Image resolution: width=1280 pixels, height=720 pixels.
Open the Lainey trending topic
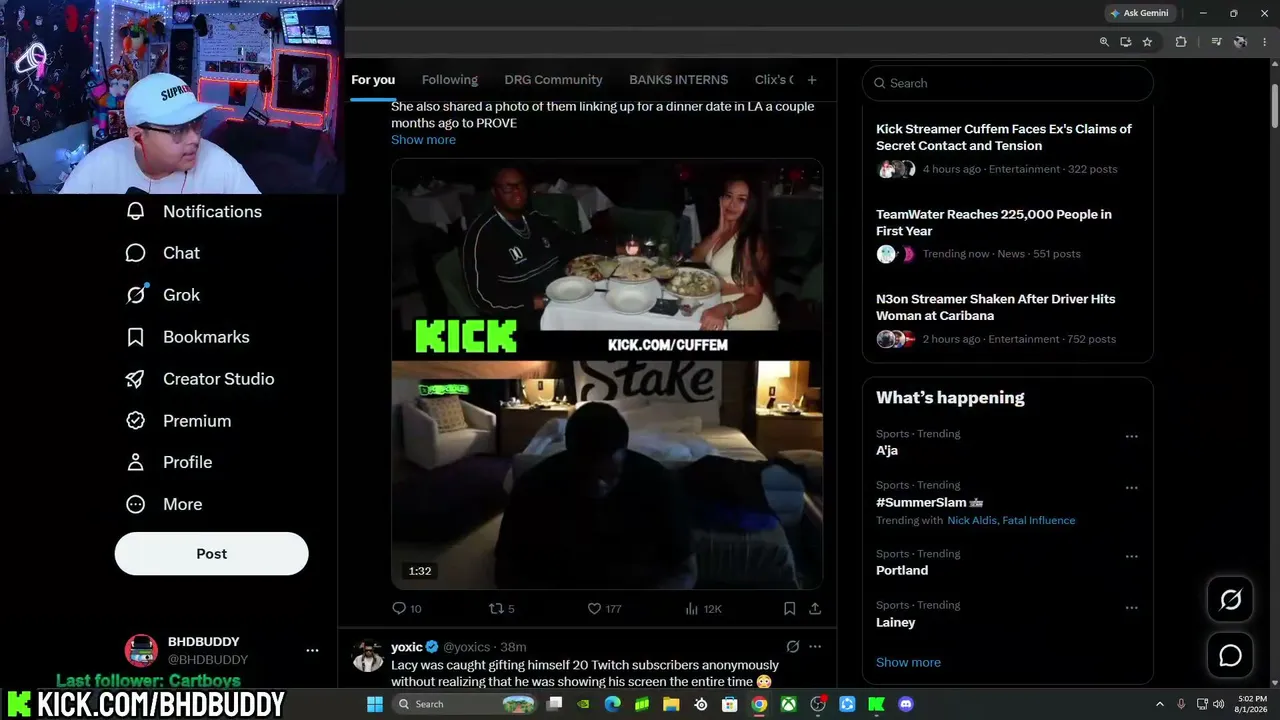tap(896, 622)
